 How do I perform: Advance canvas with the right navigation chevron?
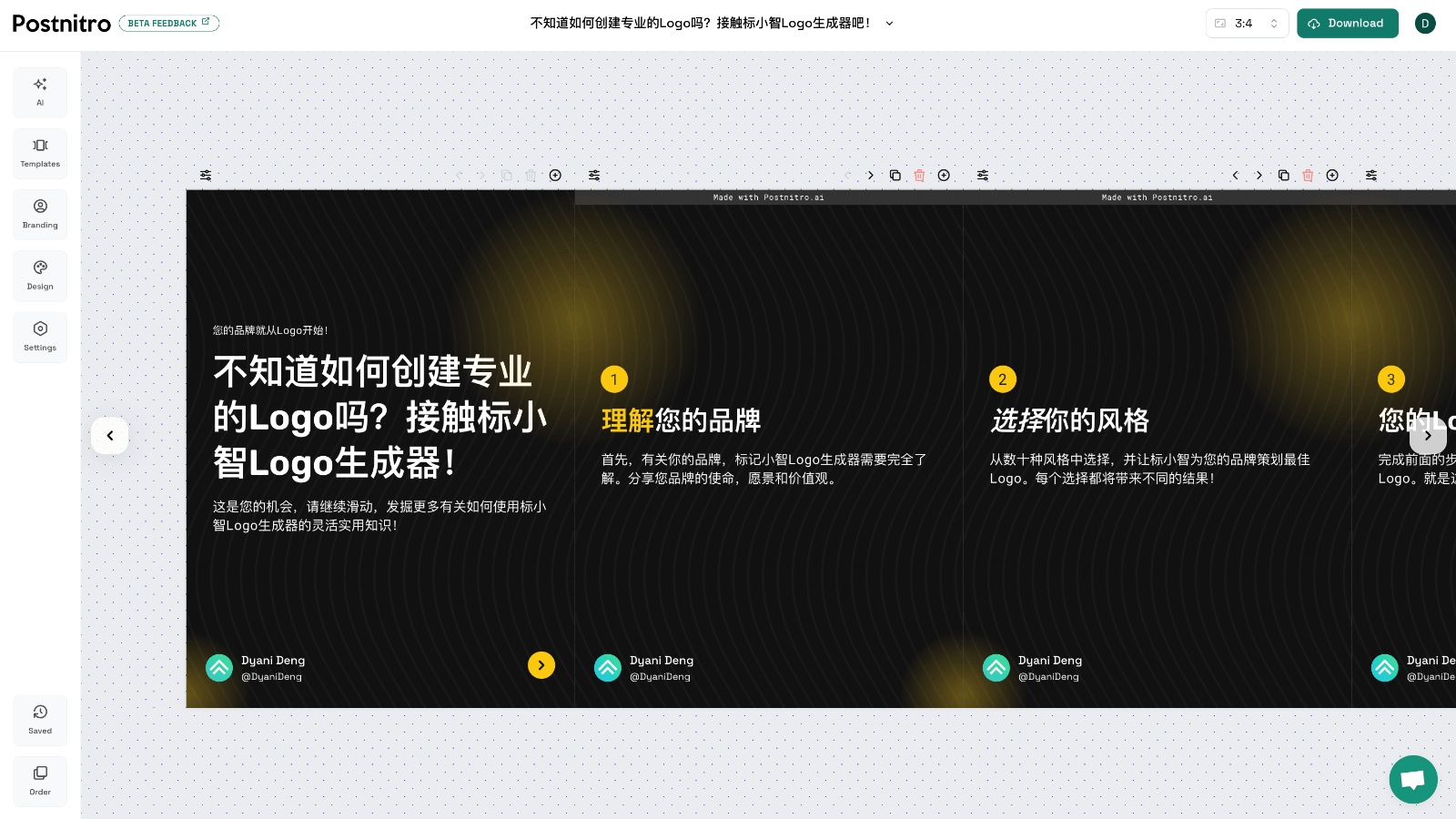click(1429, 436)
